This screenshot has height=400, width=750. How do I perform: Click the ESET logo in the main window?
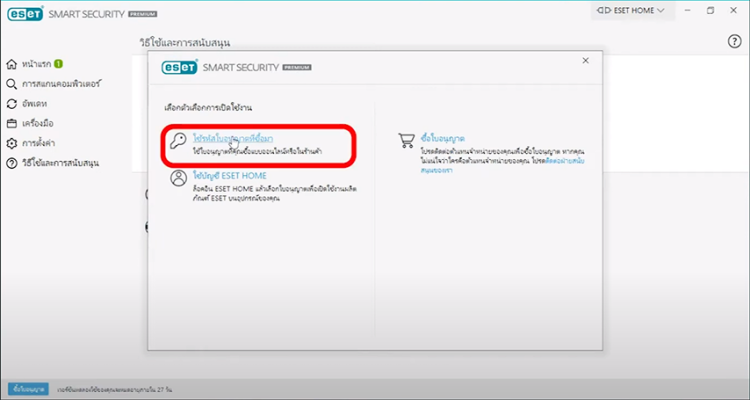coord(25,14)
